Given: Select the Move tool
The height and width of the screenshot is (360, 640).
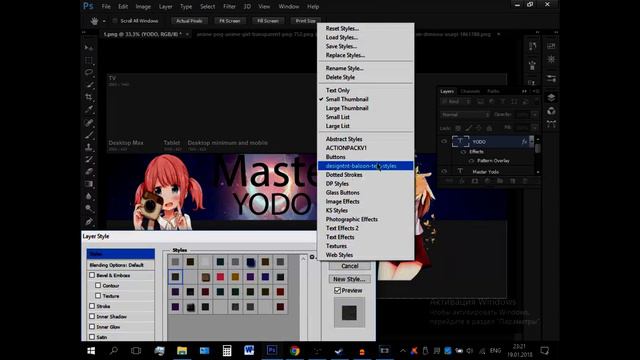Looking at the screenshot, I should point(89,47).
